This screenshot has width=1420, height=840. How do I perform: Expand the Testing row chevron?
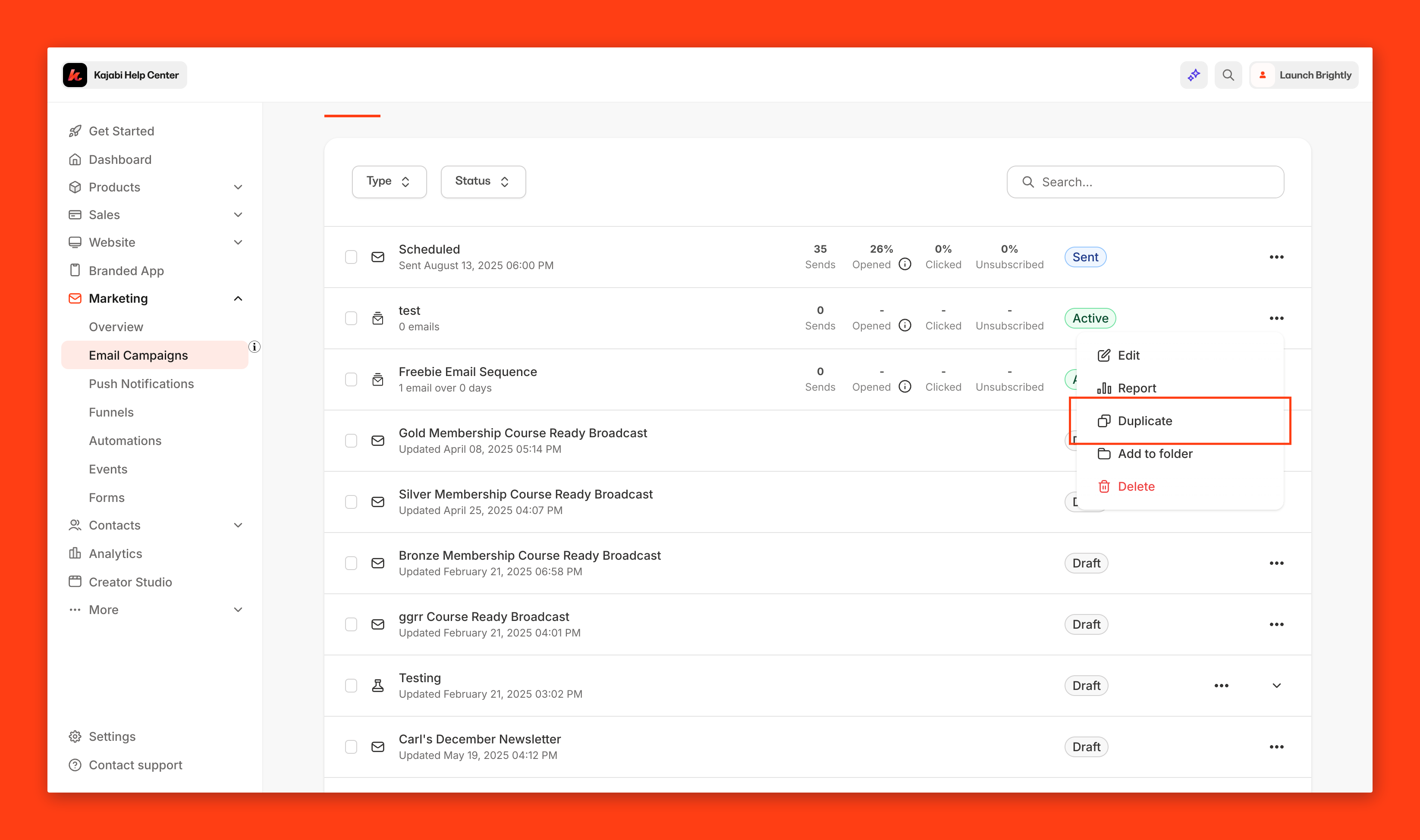pyautogui.click(x=1276, y=686)
